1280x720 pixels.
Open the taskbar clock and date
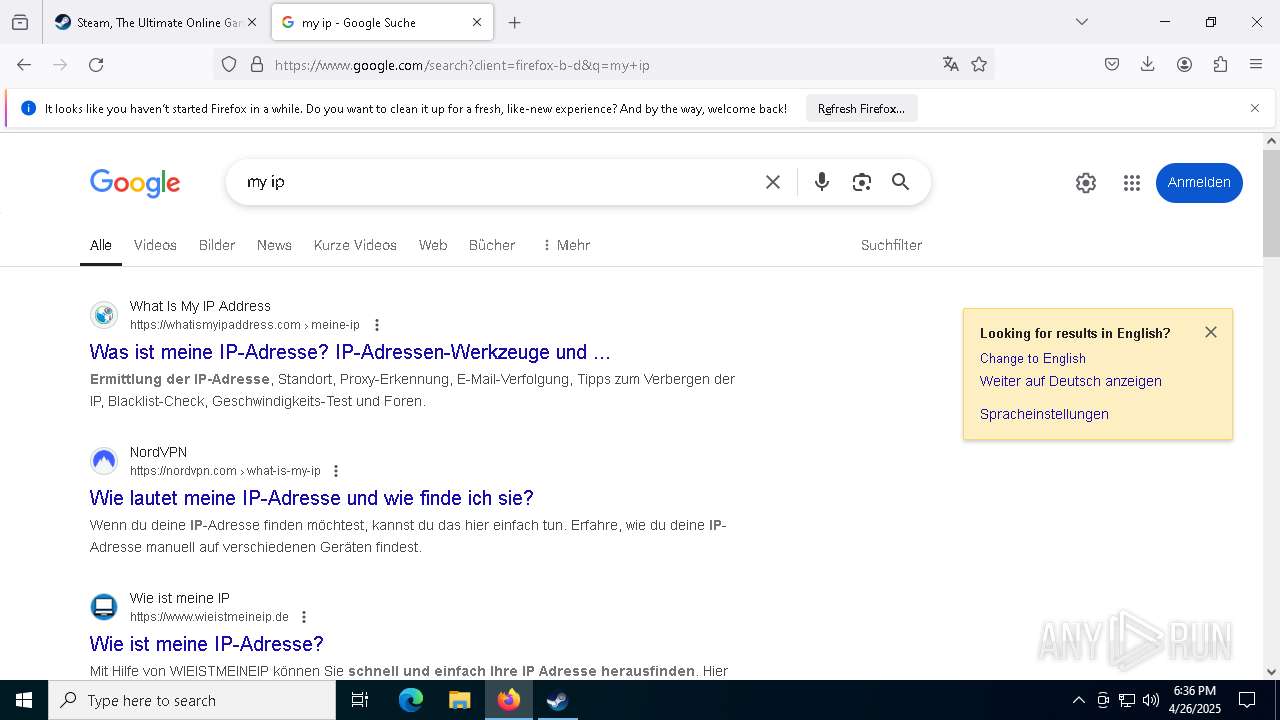pyautogui.click(x=1194, y=700)
